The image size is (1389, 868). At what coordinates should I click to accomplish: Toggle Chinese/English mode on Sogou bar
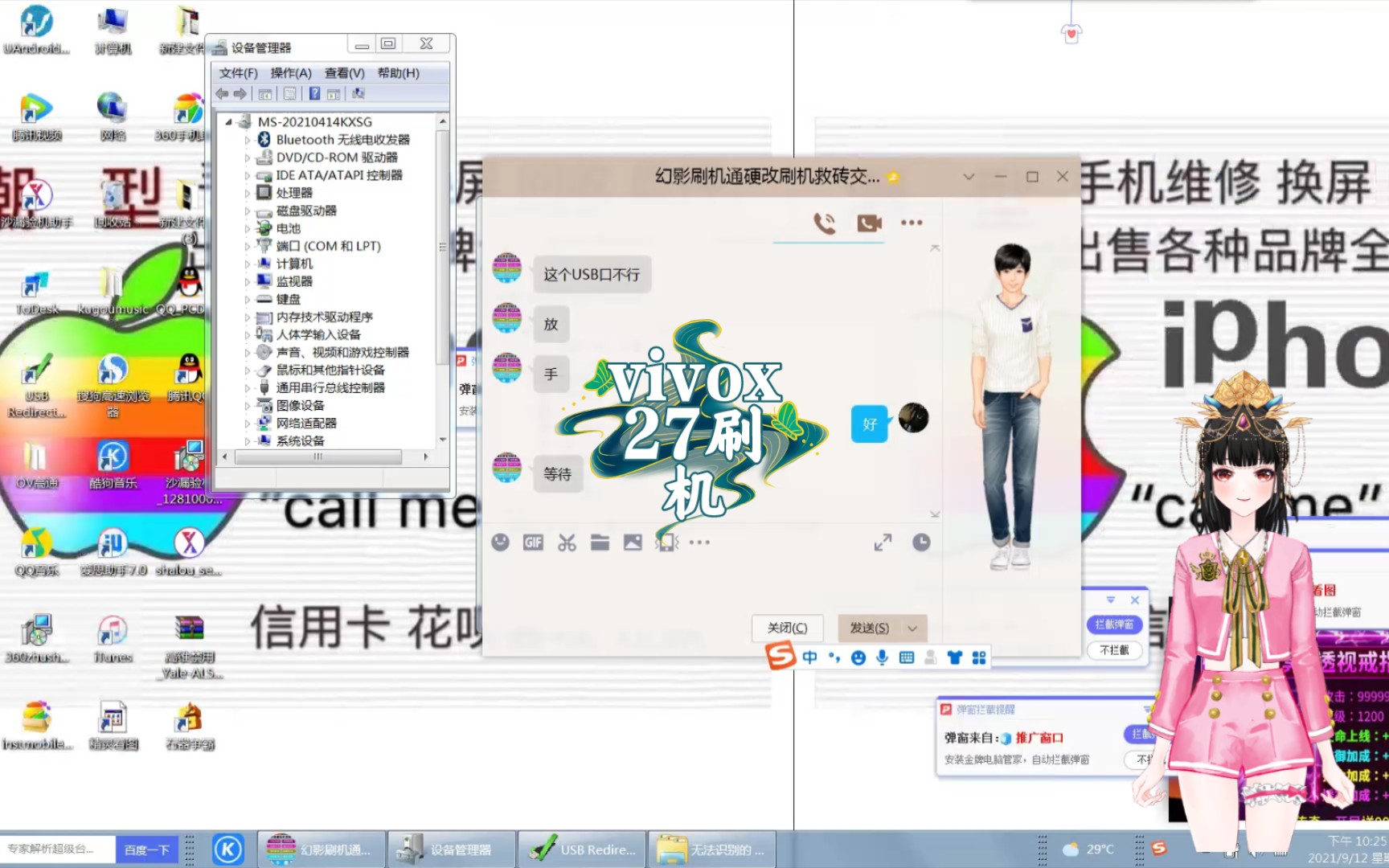click(x=809, y=657)
